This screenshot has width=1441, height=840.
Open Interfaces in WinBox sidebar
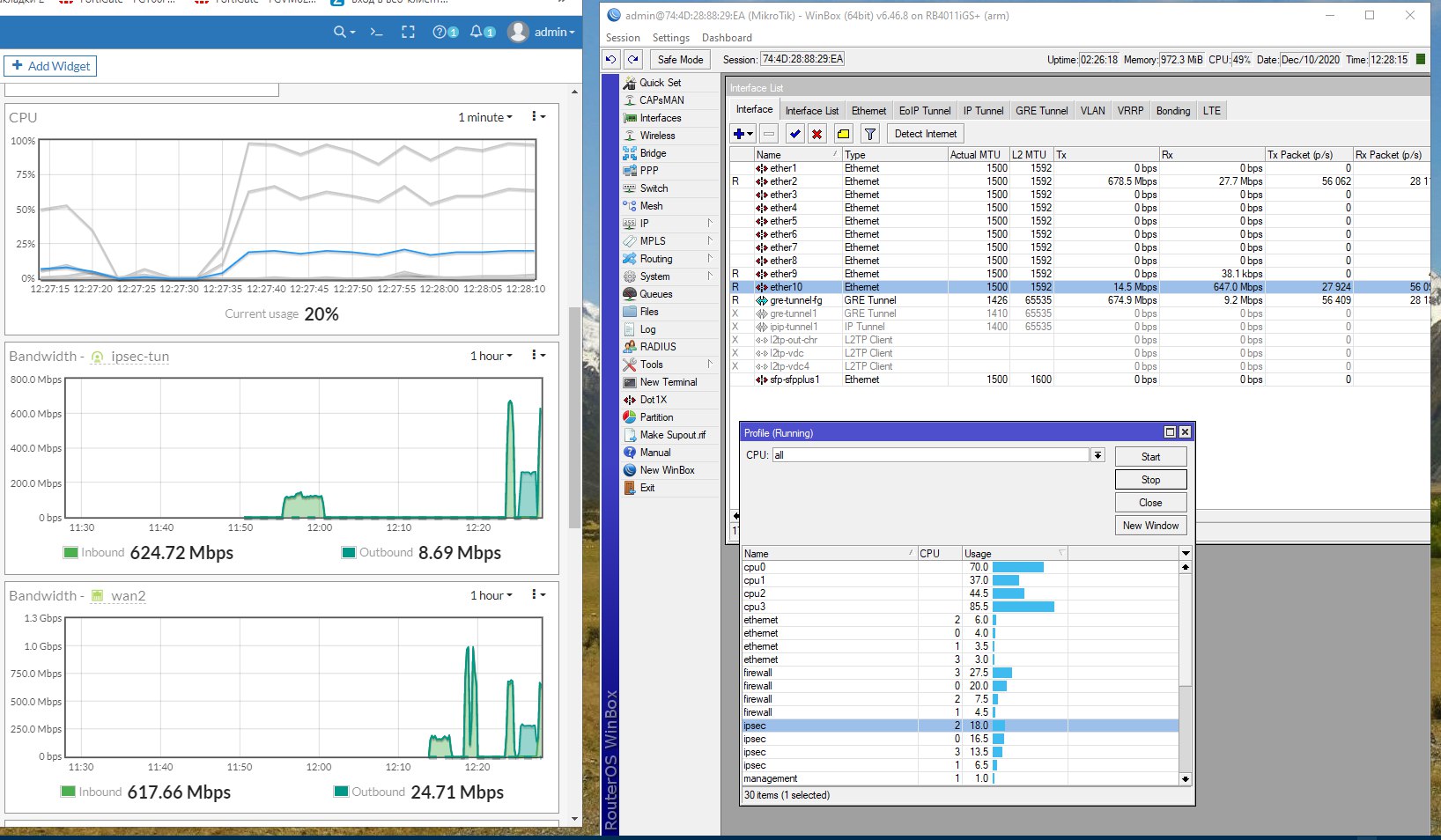[x=661, y=118]
